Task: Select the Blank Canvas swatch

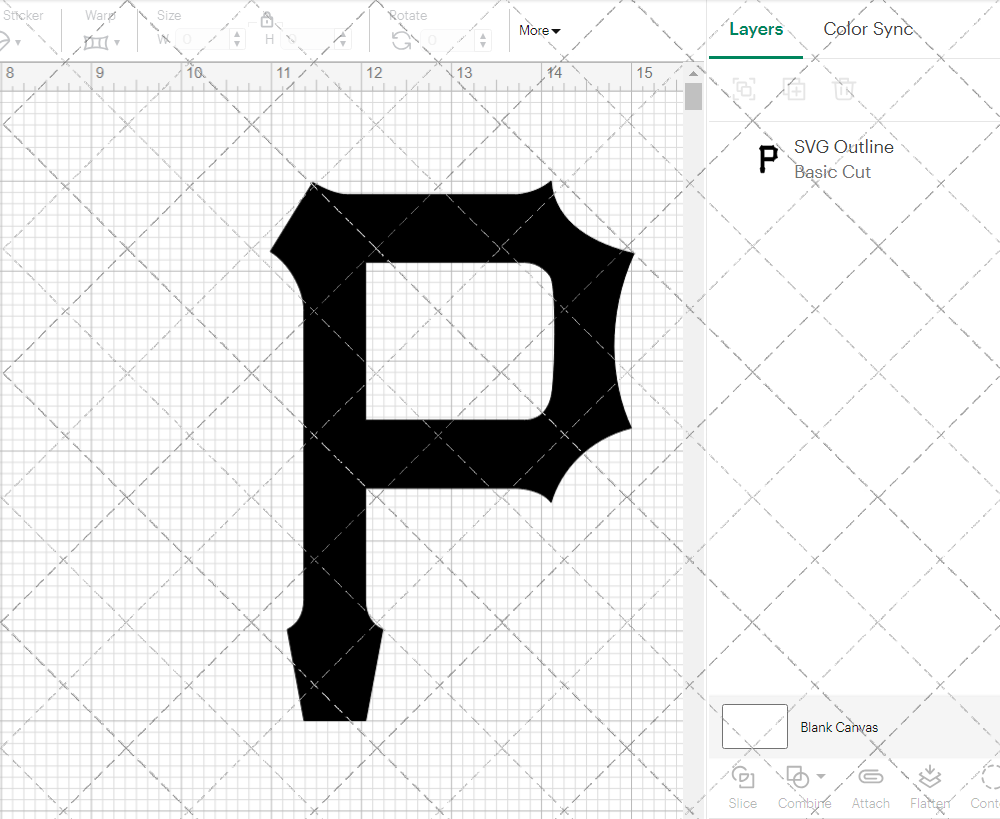Action: 754,727
